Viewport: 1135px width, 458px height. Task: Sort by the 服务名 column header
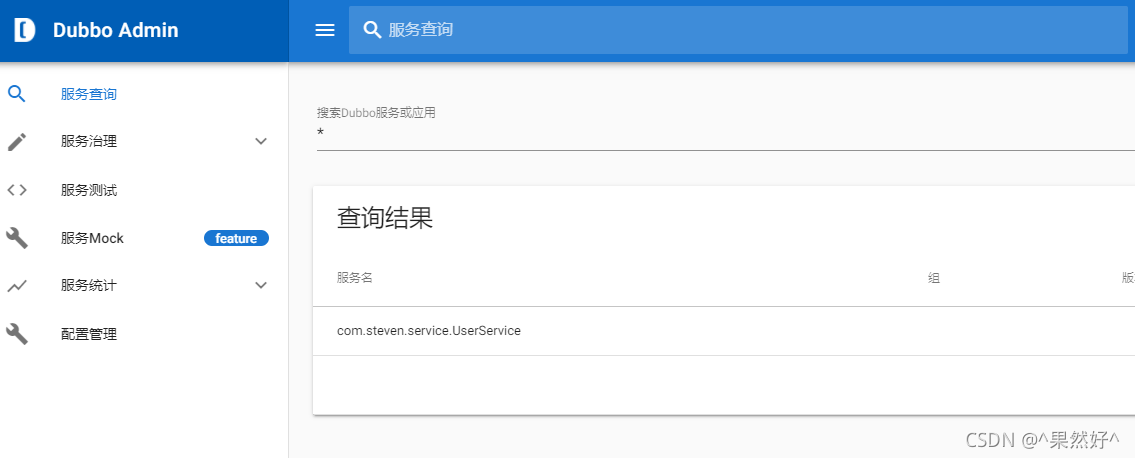pyautogui.click(x=355, y=278)
